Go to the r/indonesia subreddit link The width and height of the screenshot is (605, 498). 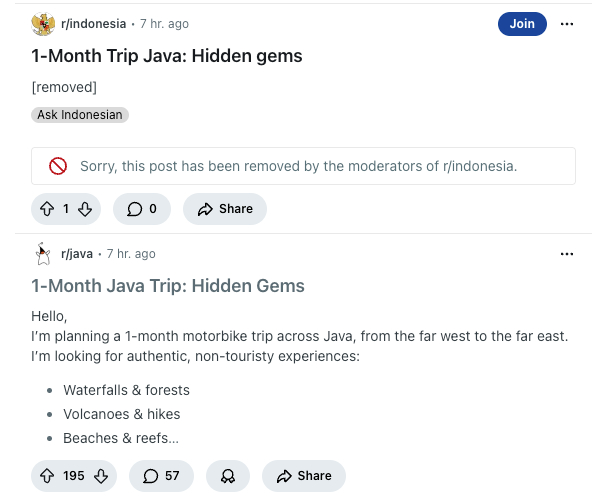(x=94, y=24)
